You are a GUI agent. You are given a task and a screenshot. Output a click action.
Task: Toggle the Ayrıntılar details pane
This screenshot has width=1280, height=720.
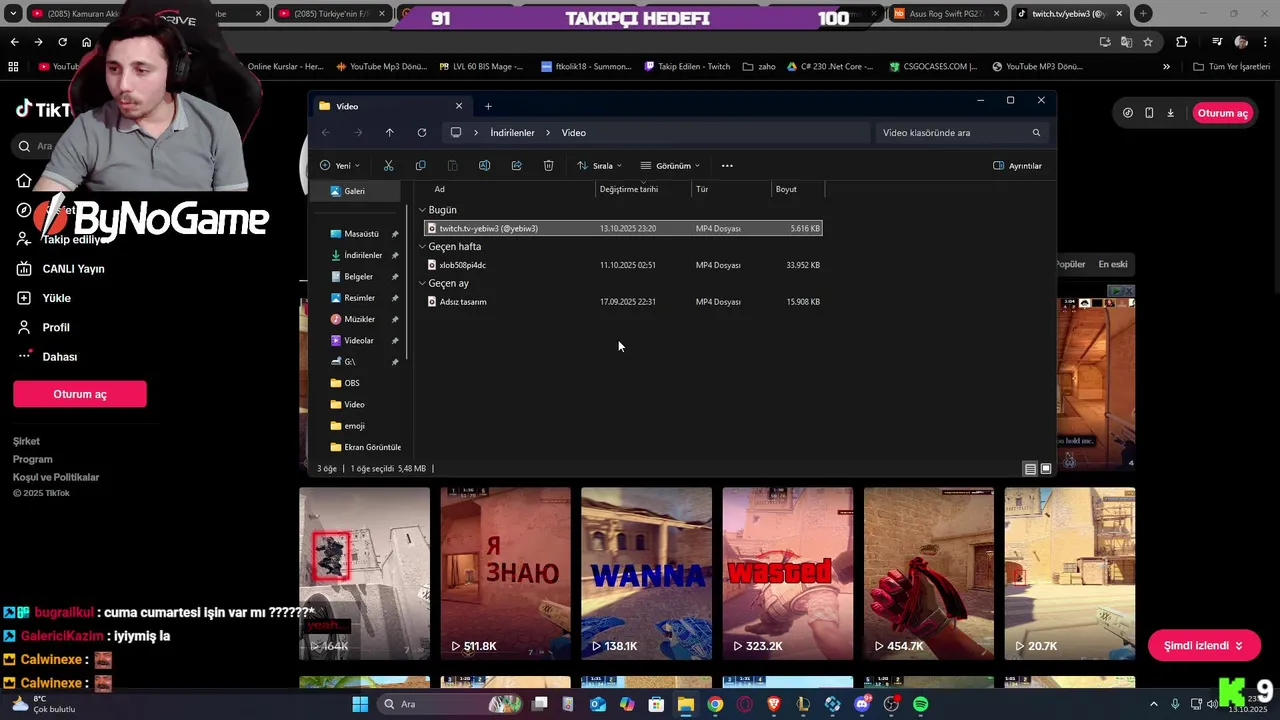click(x=1017, y=165)
